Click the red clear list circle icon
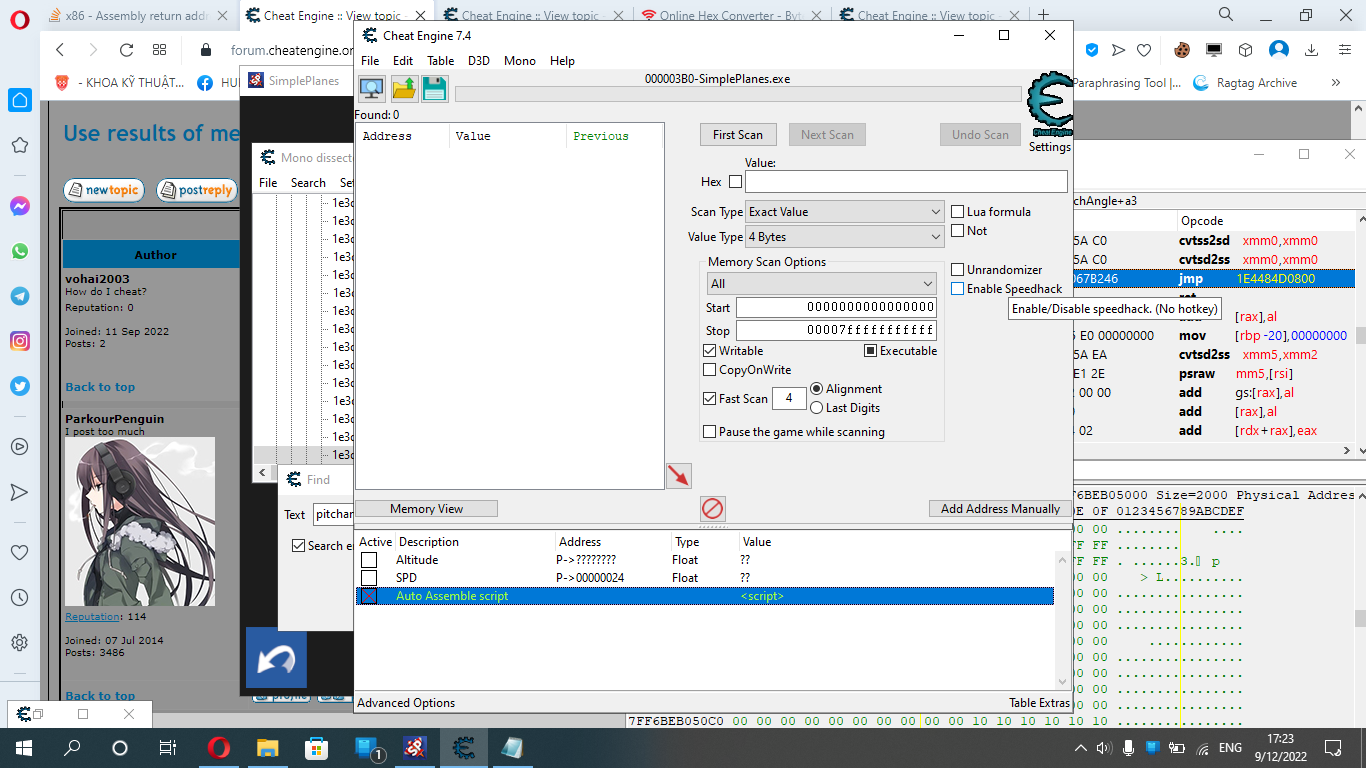Viewport: 1366px width, 768px height. (712, 508)
